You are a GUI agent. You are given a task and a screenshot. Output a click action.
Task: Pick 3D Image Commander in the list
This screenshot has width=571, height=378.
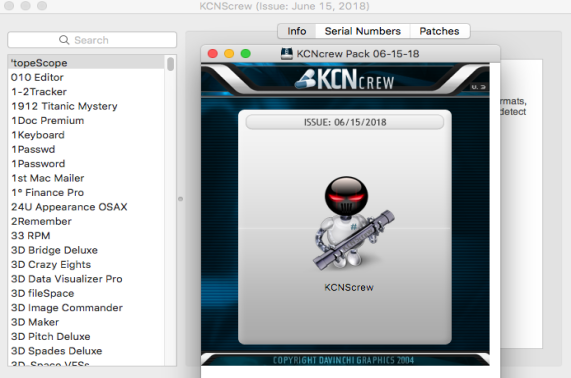(x=86, y=308)
